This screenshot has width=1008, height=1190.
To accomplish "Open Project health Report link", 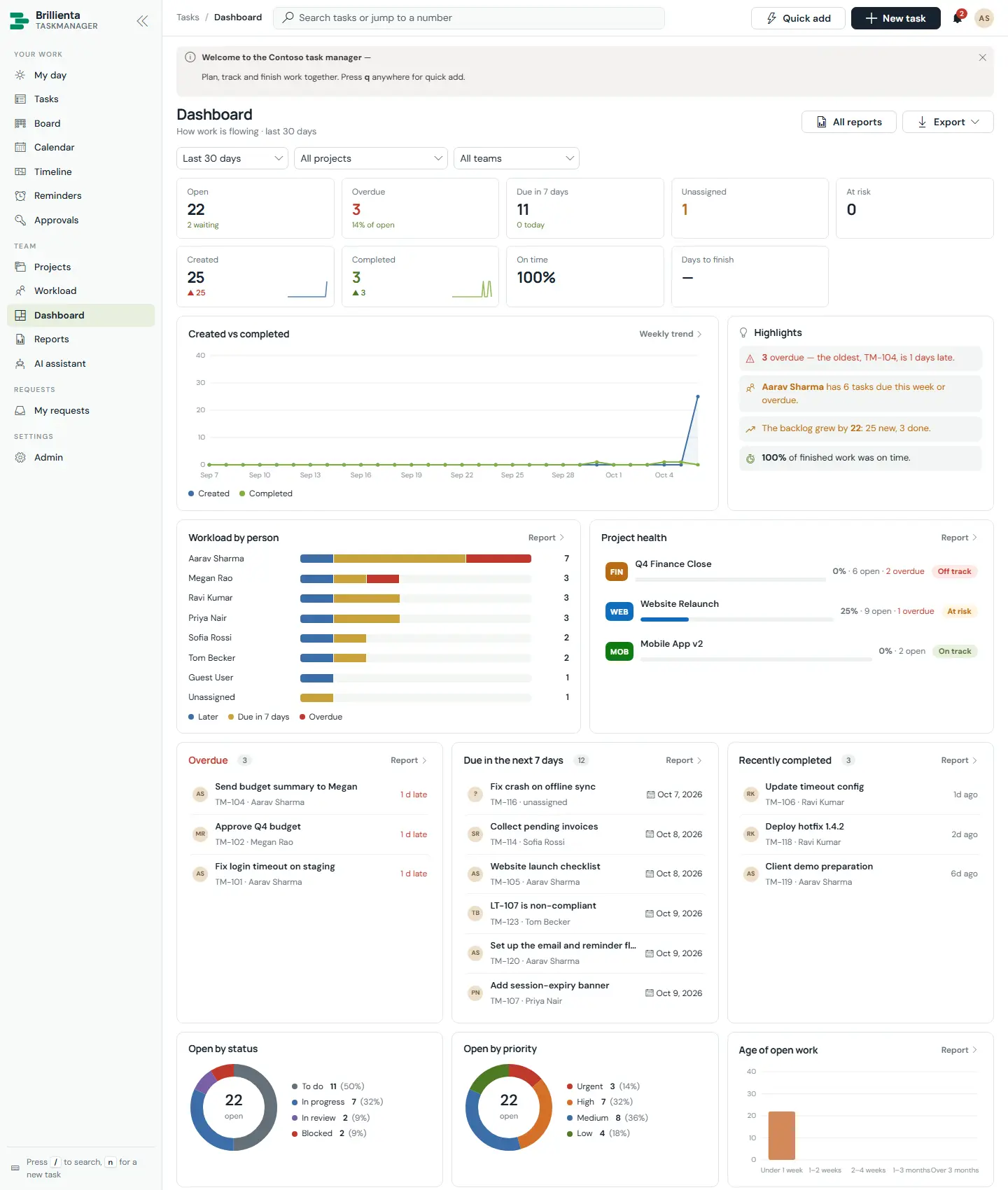I will [959, 538].
